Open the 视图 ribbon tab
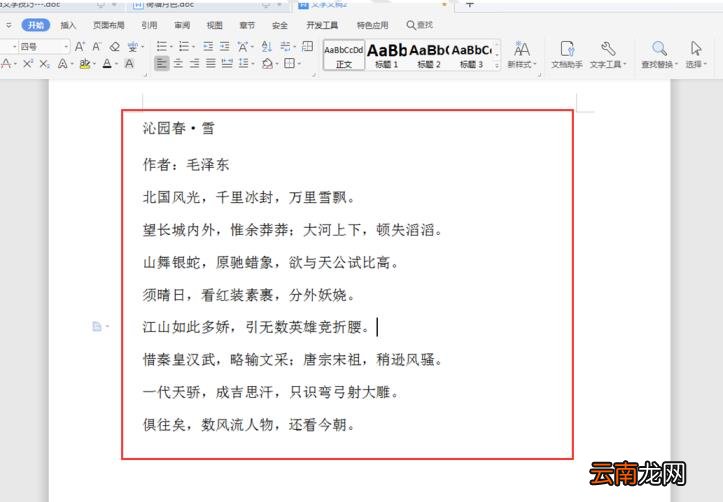 [214, 25]
